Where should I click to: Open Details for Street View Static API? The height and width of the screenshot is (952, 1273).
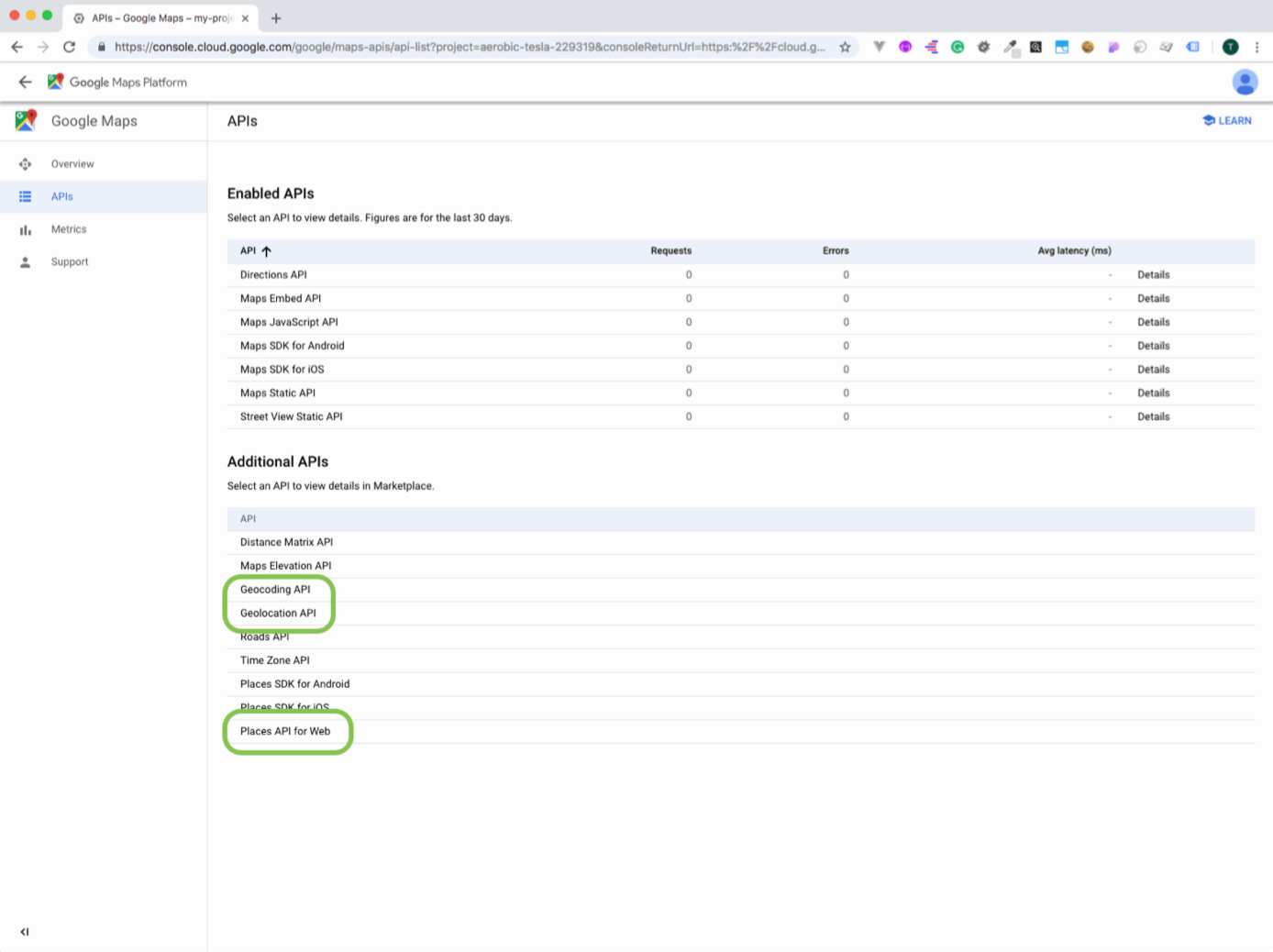pos(1153,416)
